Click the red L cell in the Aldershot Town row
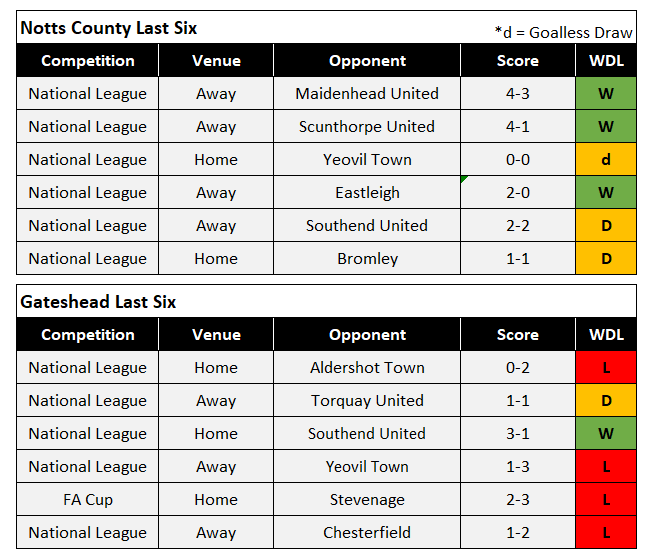The width and height of the screenshot is (653, 559). pos(606,368)
